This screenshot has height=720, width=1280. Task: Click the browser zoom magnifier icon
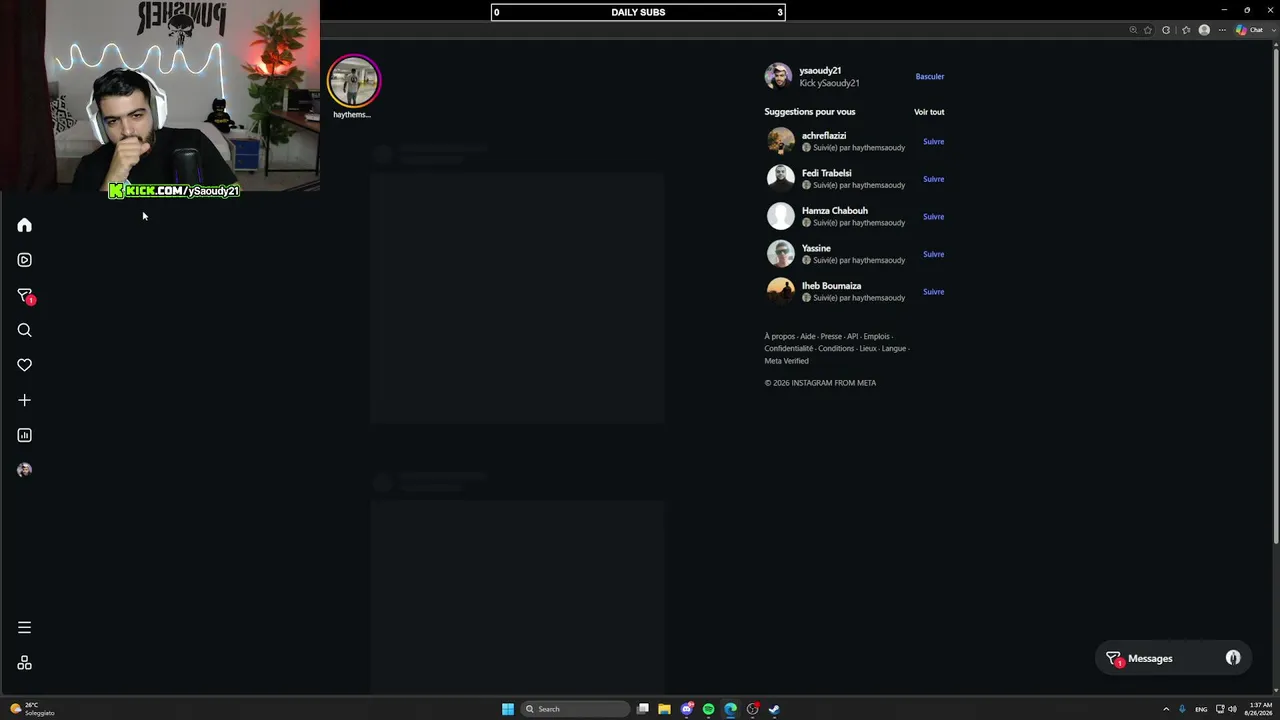click(1133, 30)
